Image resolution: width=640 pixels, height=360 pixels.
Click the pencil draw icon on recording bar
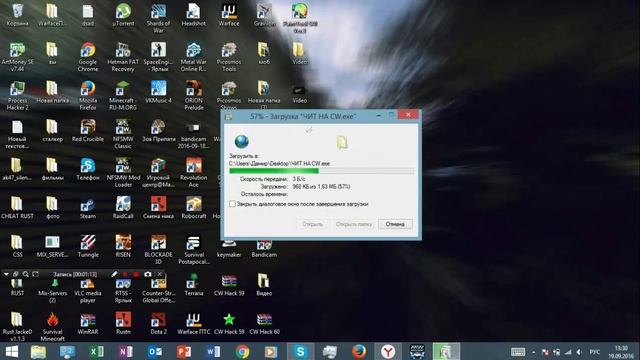click(x=114, y=274)
